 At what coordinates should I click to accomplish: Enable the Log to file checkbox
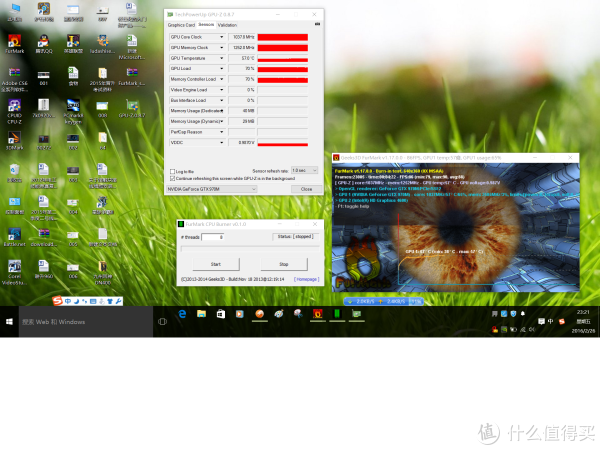[x=173, y=171]
